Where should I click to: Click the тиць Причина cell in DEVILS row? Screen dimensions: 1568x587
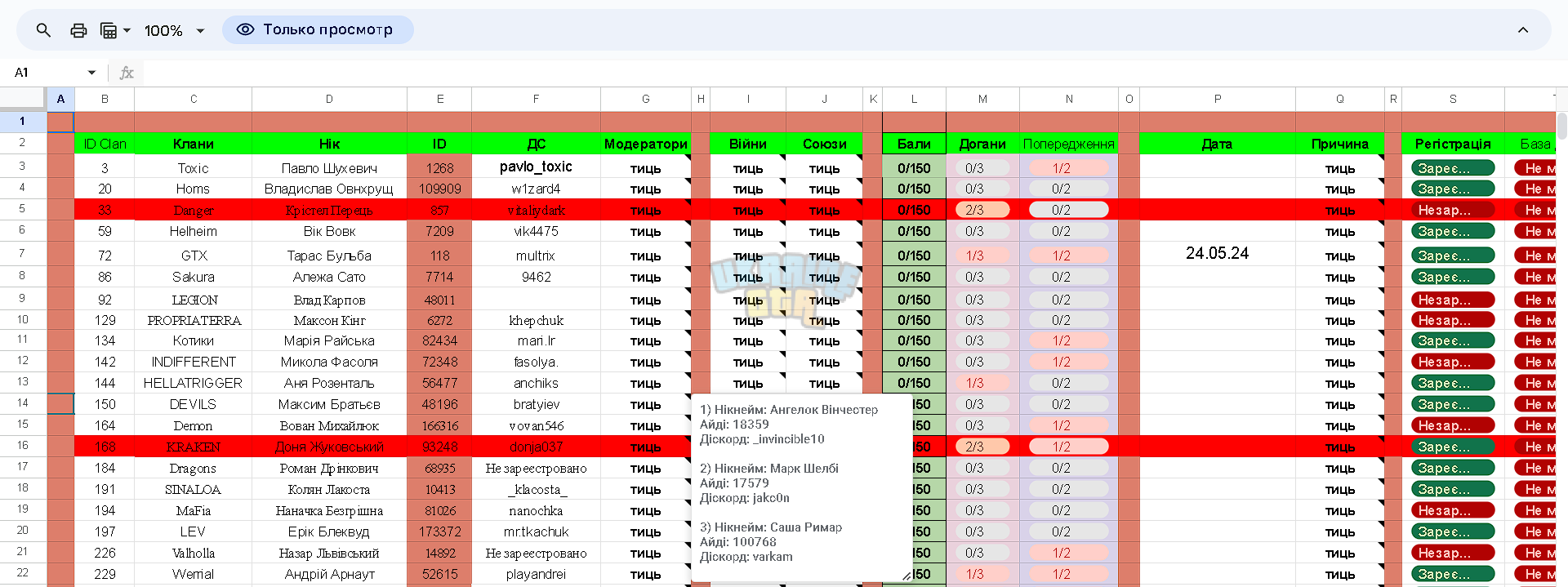pos(1340,404)
